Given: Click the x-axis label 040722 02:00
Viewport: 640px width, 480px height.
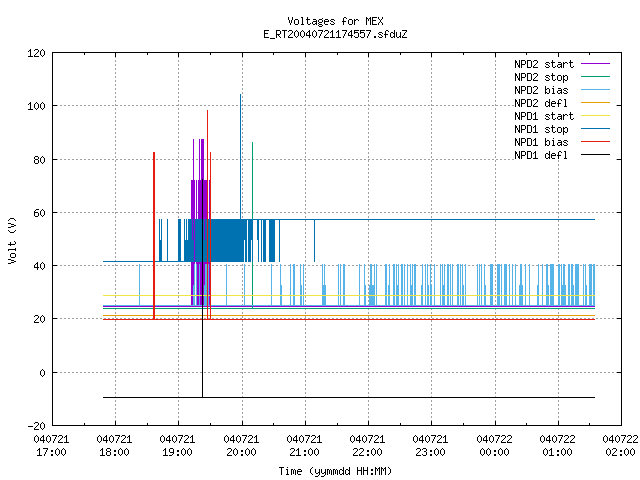Looking at the screenshot, I should 620,446.
